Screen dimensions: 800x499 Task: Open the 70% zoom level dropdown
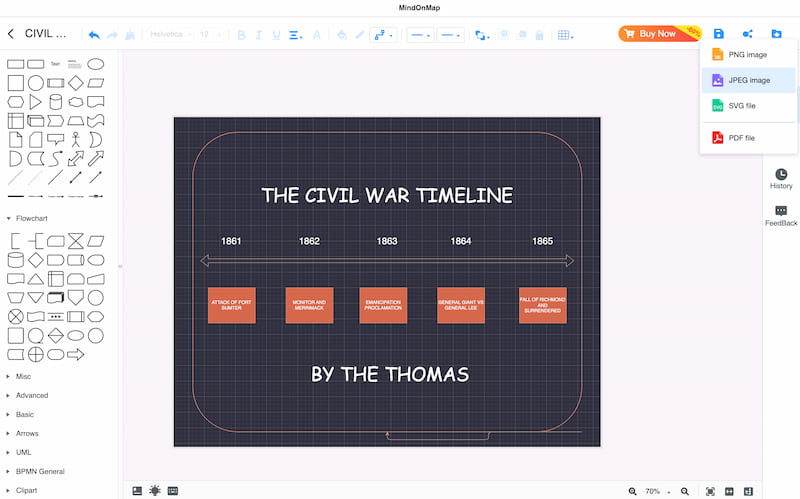tap(657, 491)
